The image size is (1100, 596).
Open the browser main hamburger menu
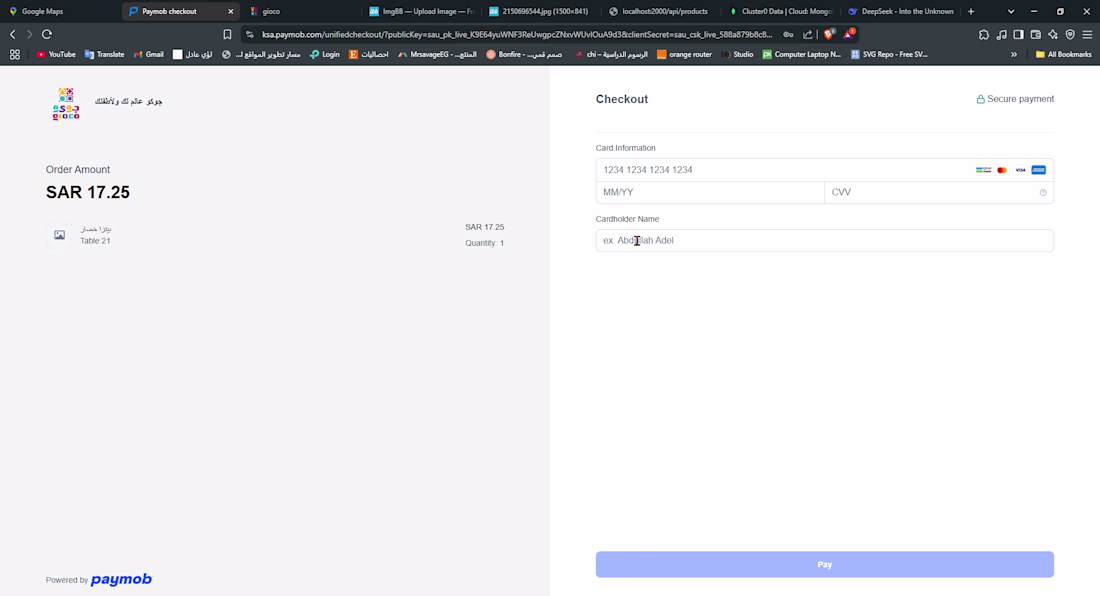1087,34
